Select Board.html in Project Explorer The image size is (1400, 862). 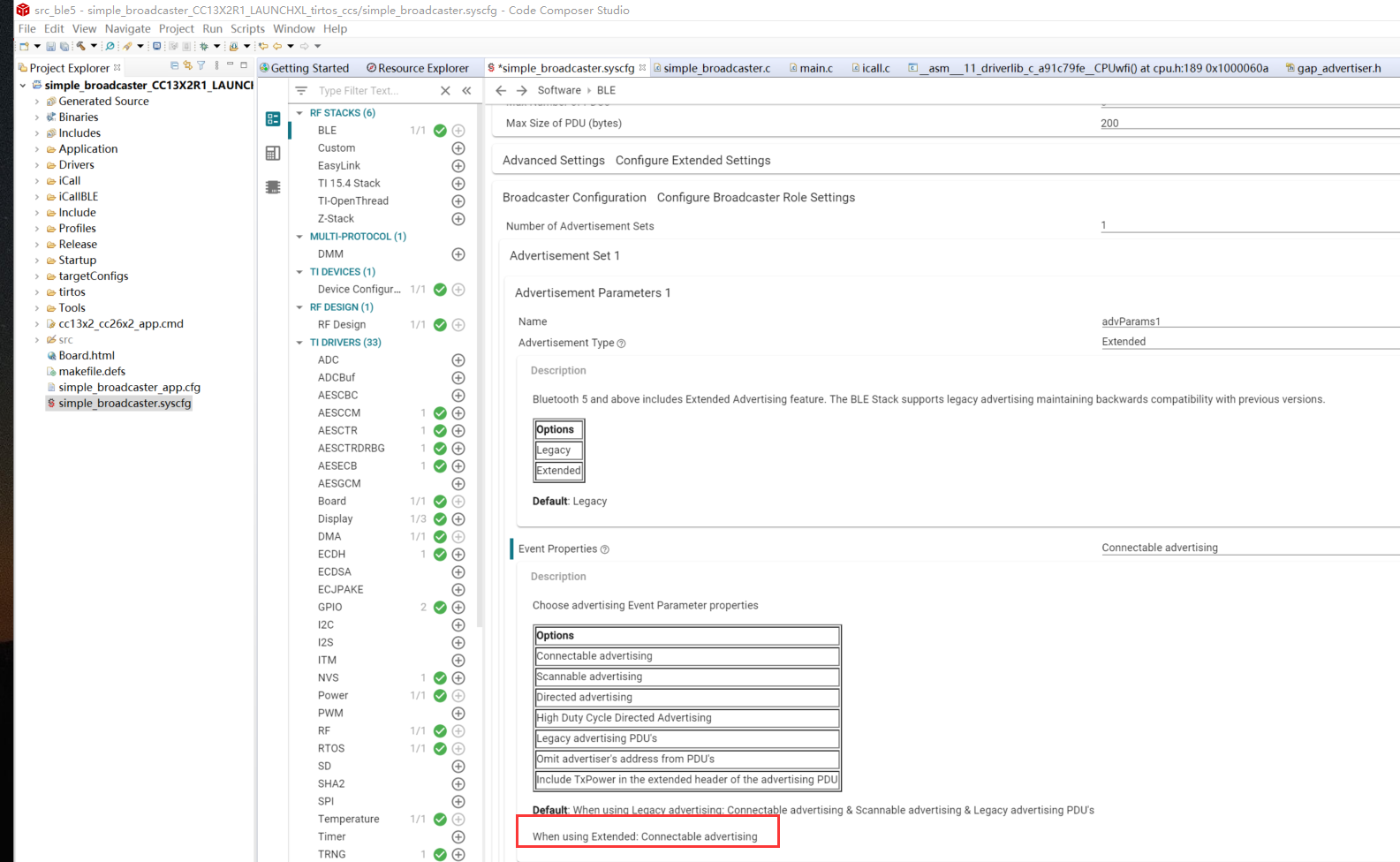(x=80, y=356)
